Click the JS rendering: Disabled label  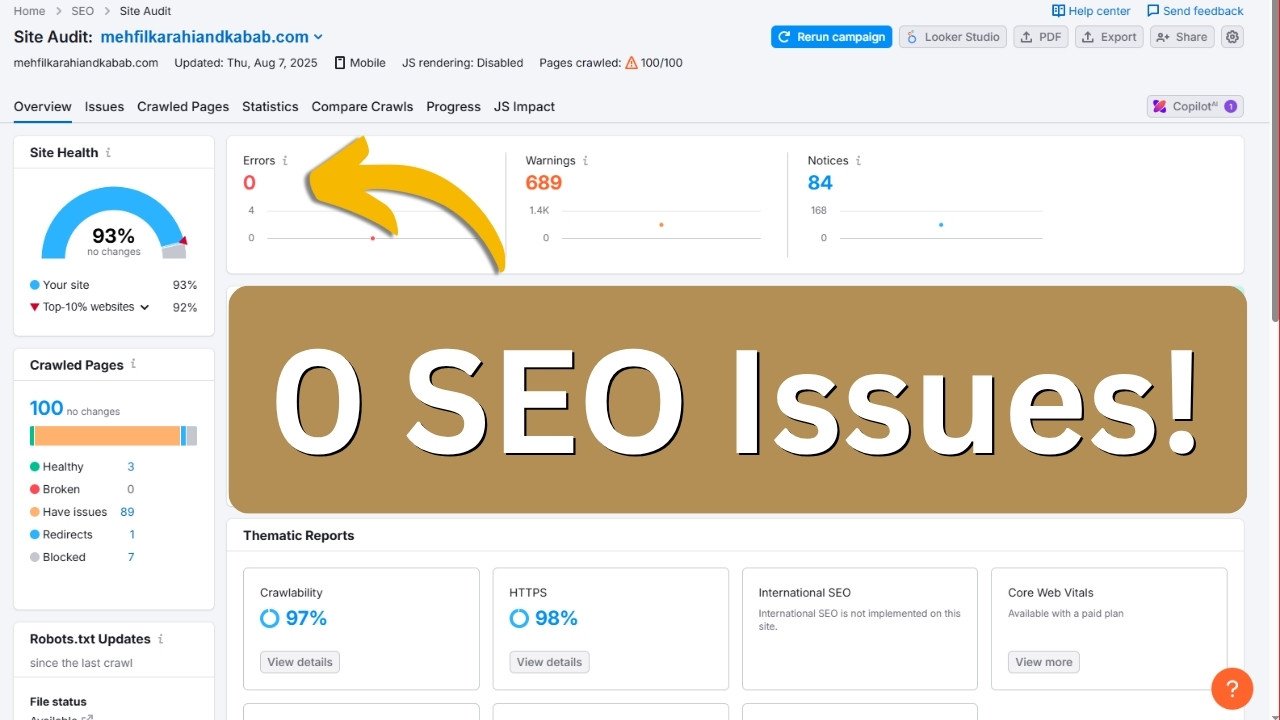(463, 62)
